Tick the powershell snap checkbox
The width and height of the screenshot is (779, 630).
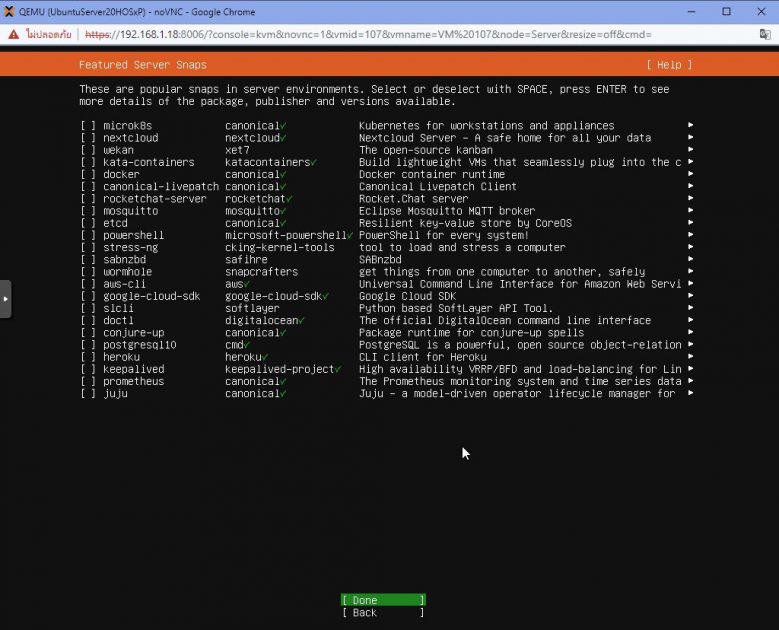coord(88,236)
